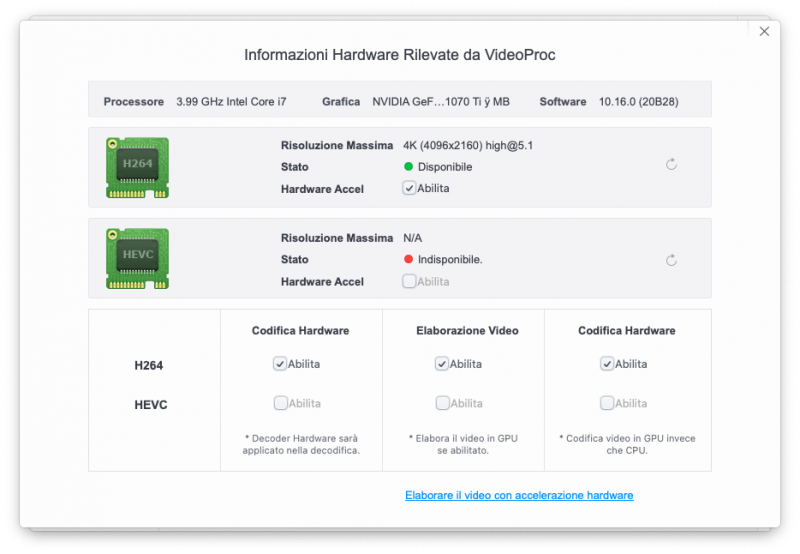Click the 'Indisponibile.' status text

tap(450, 259)
